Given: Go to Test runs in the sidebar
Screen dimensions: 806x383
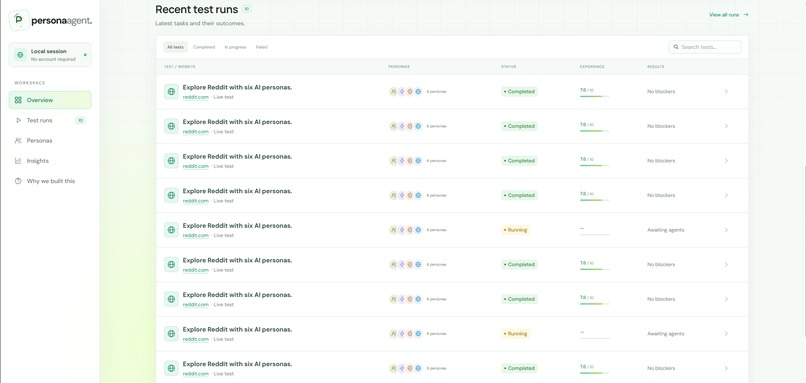Looking at the screenshot, I should (x=50, y=120).
